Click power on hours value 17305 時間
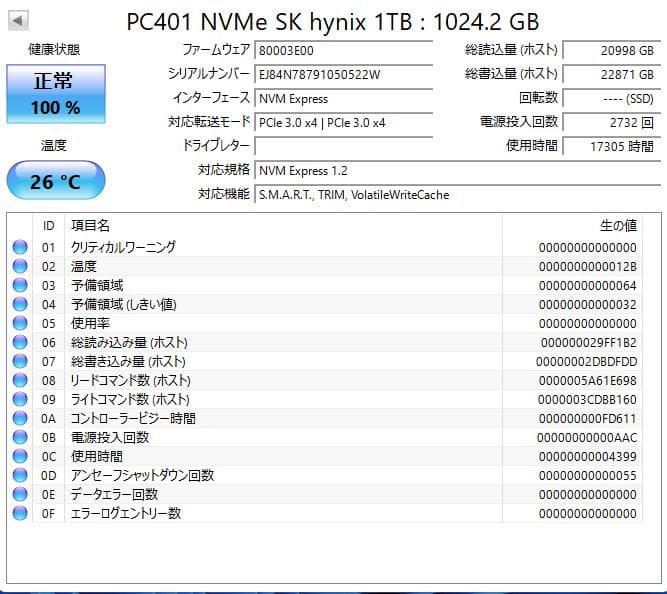The height and width of the screenshot is (594, 667). pyautogui.click(x=612, y=146)
